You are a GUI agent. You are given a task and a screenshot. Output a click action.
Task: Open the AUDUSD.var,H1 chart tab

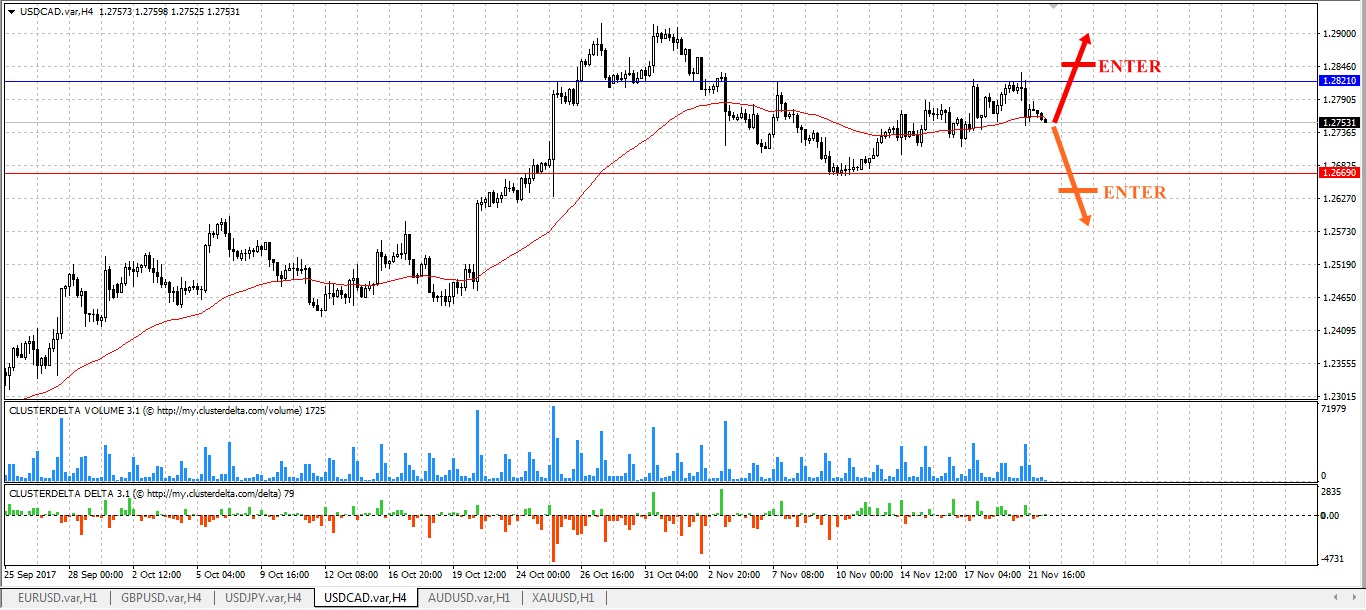(469, 598)
